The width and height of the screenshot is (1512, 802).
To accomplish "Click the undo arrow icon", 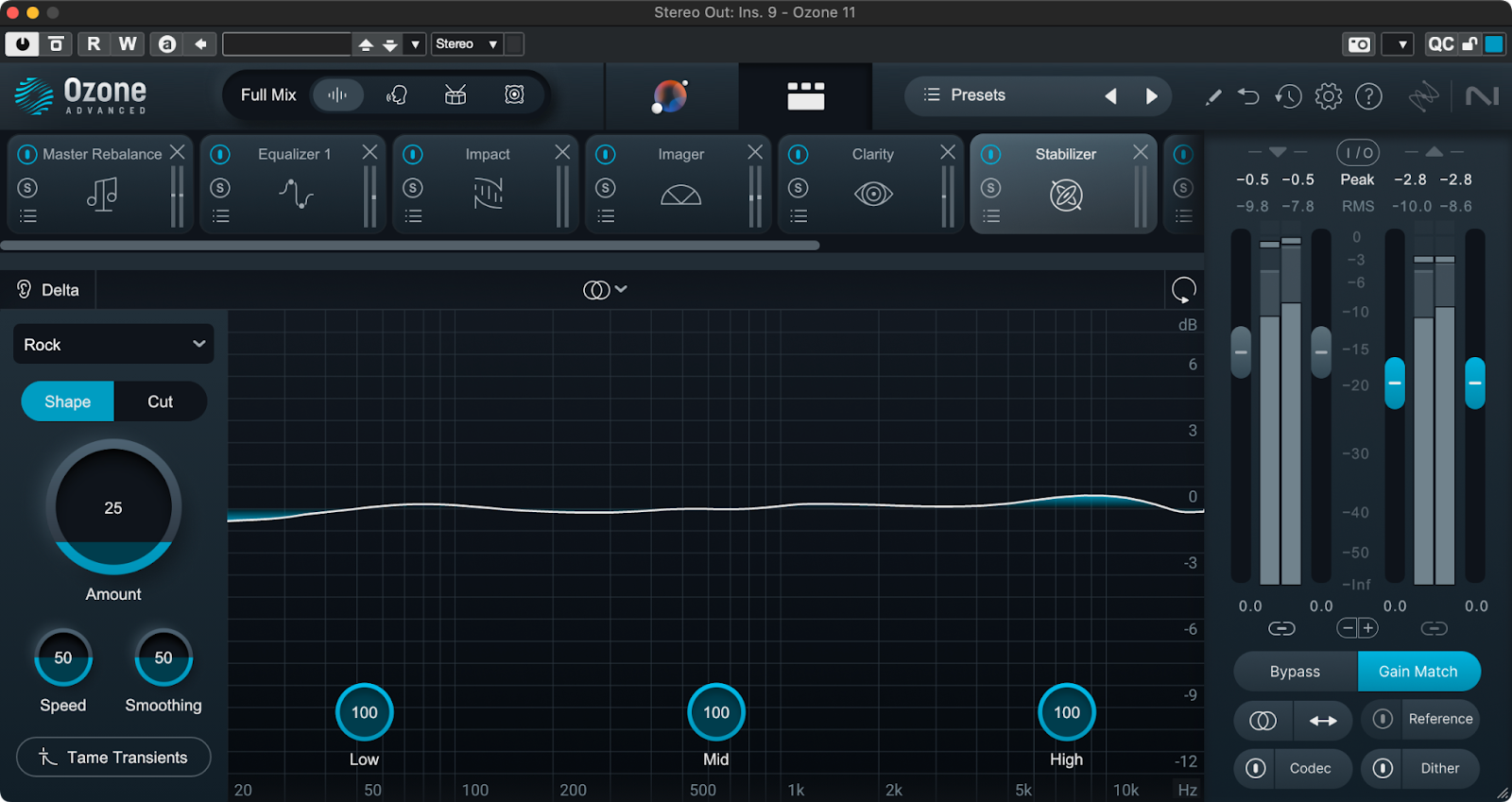I will pos(1248,95).
